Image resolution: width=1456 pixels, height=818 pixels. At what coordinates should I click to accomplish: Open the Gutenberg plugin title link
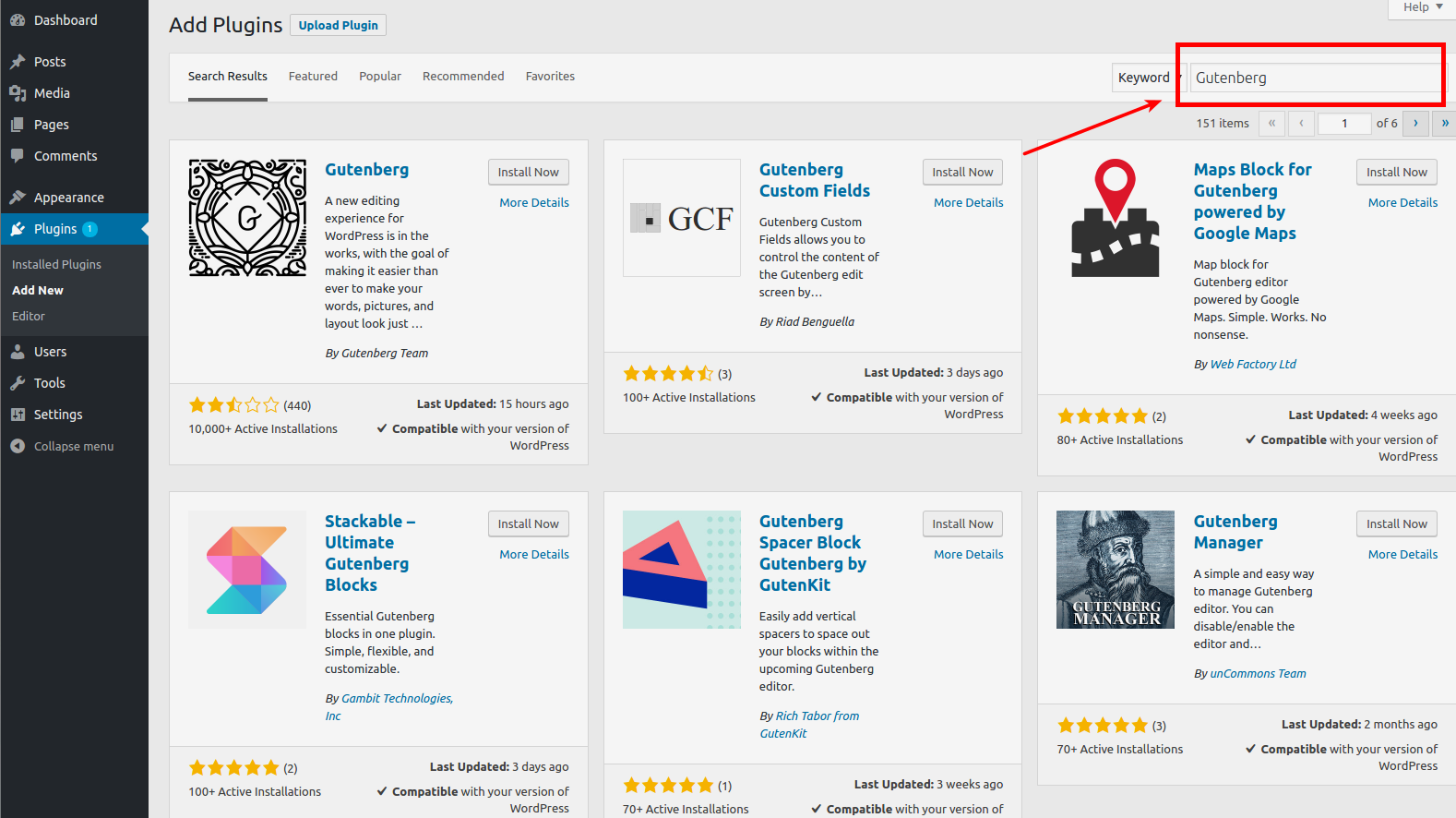pyautogui.click(x=366, y=170)
